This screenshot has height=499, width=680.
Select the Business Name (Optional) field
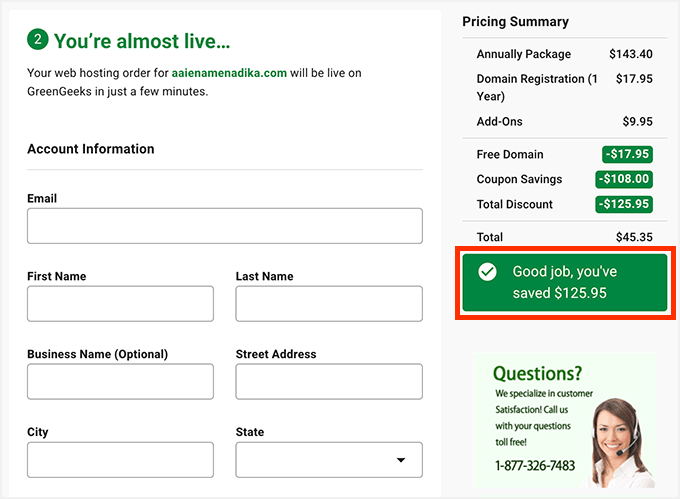[x=120, y=382]
